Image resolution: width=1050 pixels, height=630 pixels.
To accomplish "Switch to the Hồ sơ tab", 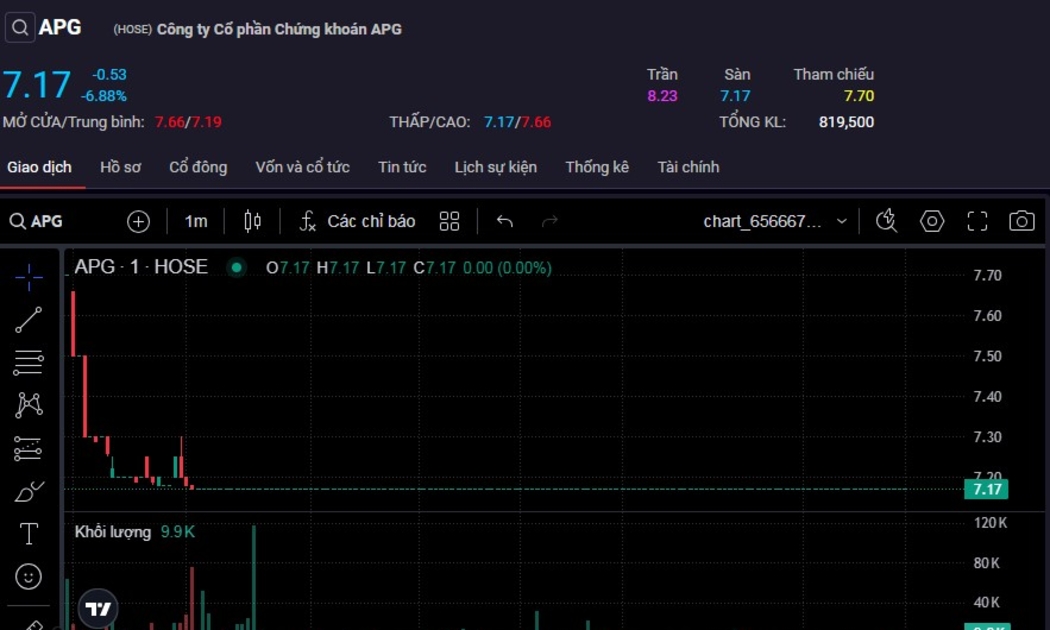I will pyautogui.click(x=120, y=167).
